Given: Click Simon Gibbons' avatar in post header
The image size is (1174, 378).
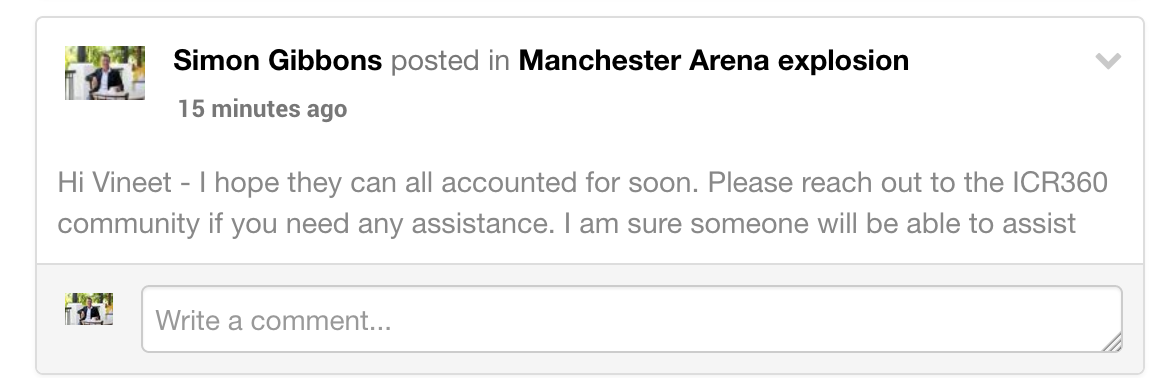Looking at the screenshot, I should [105, 73].
